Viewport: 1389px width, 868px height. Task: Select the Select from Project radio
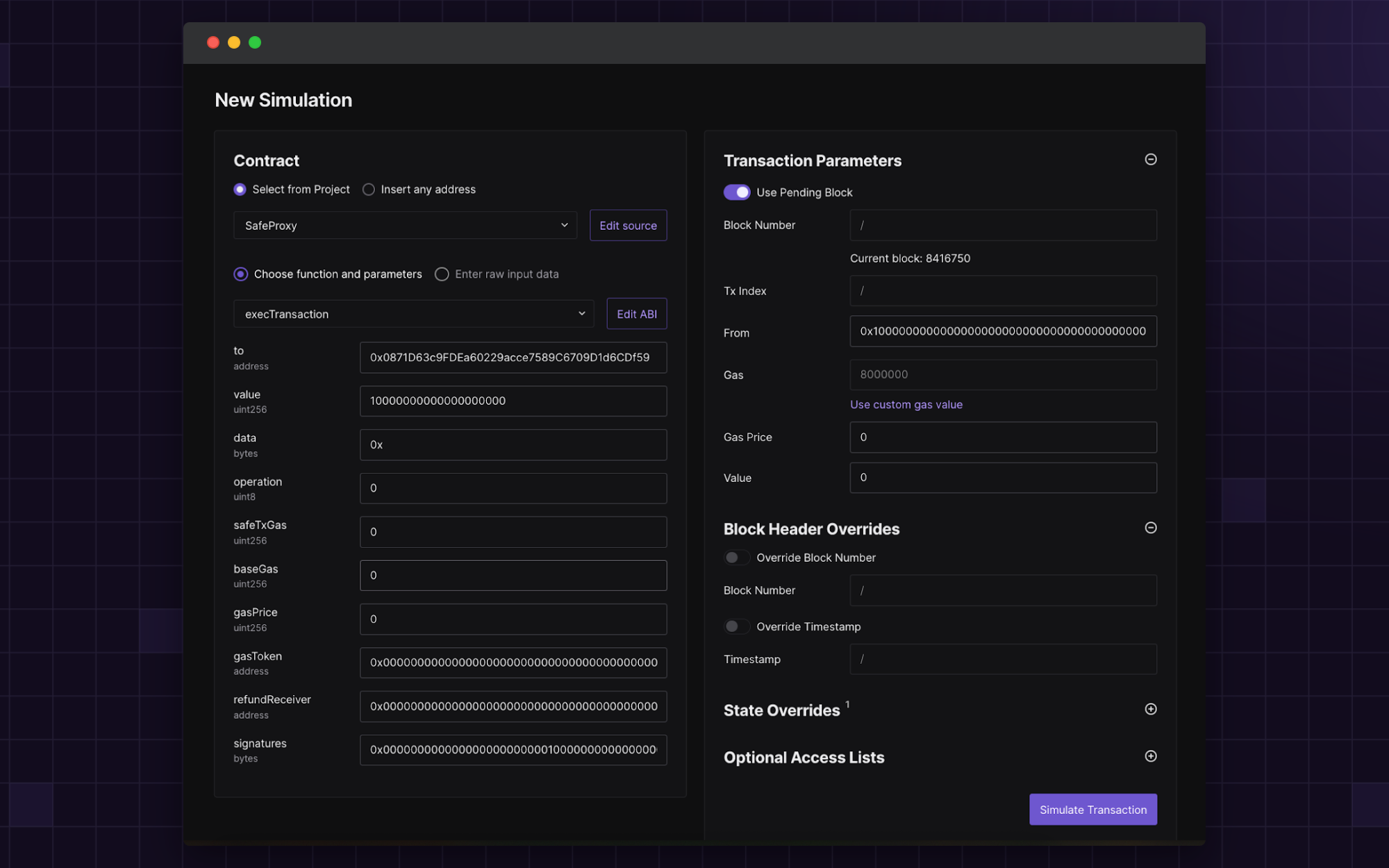(240, 190)
